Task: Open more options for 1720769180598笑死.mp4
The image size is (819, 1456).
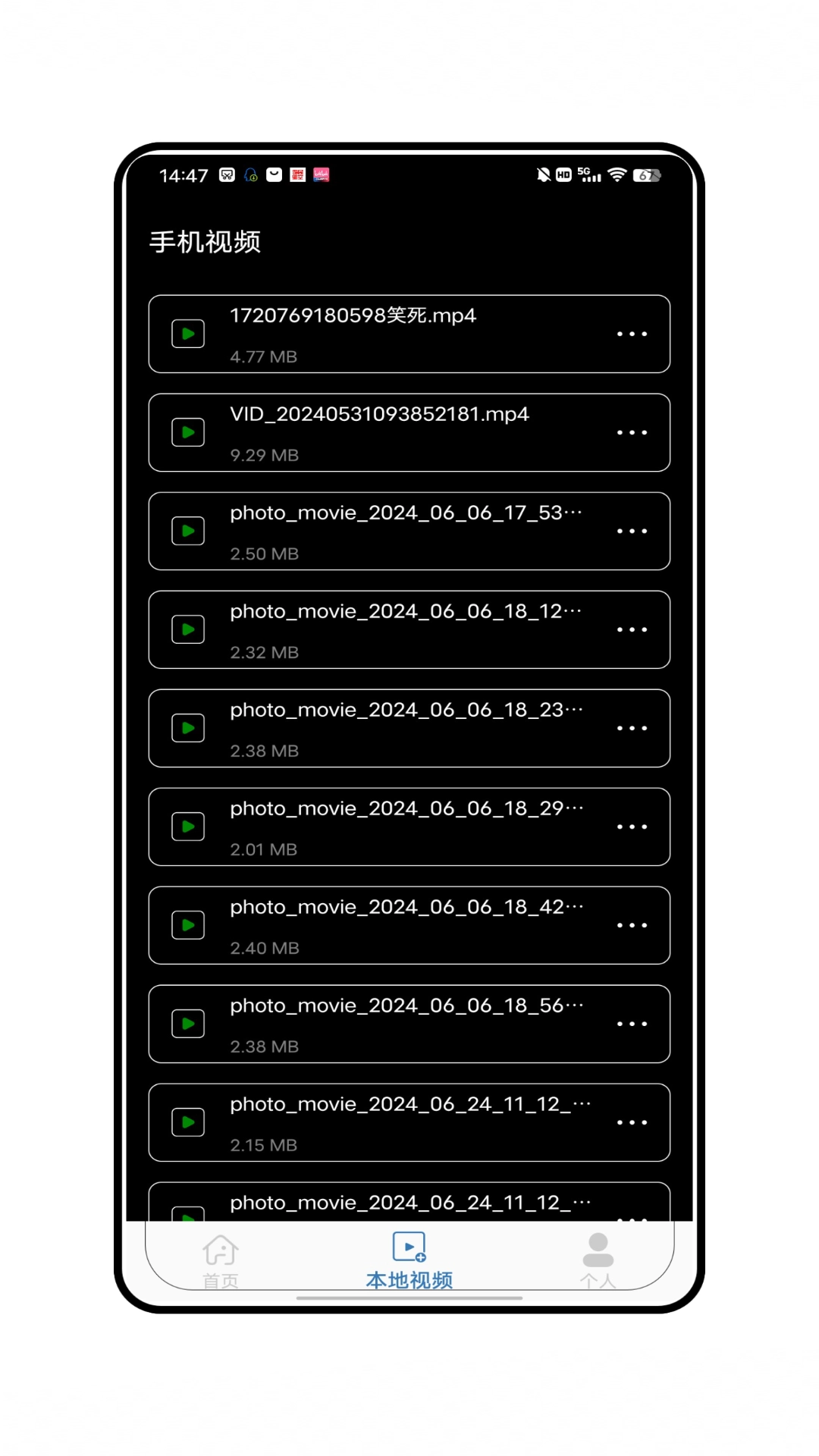Action: (x=632, y=334)
